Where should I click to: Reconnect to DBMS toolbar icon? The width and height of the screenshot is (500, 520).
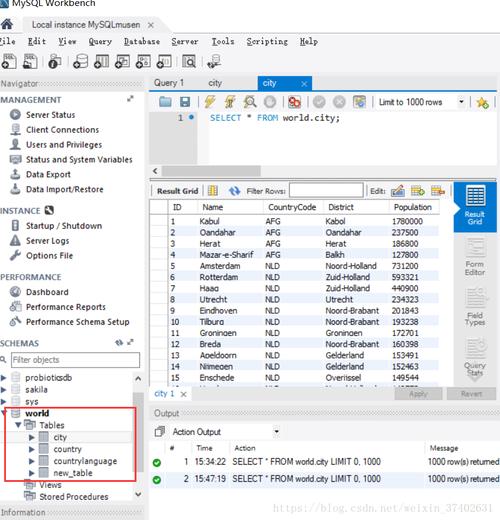coord(213,62)
